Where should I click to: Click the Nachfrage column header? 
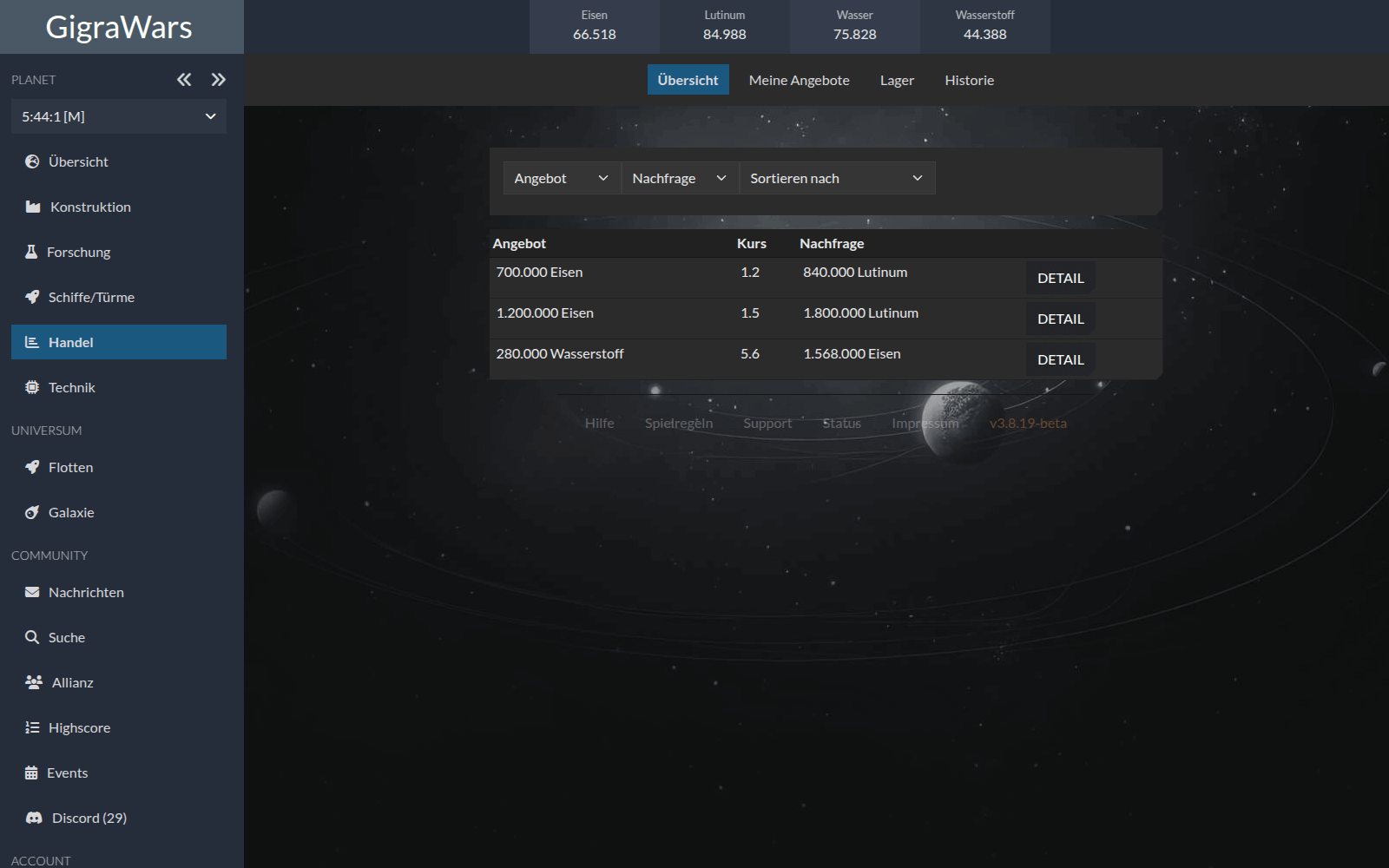832,244
